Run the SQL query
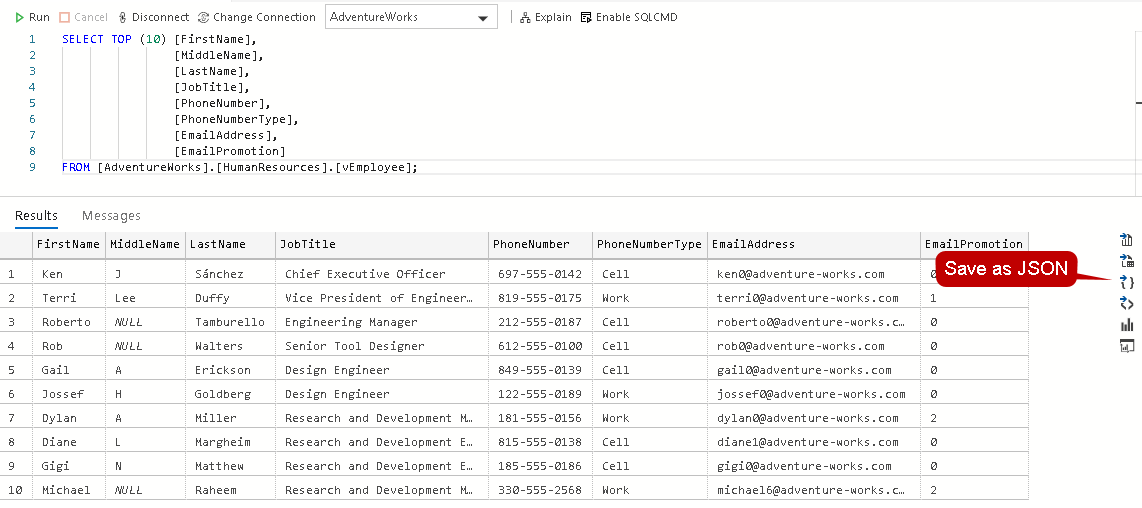This screenshot has height=508, width=1142. click(32, 17)
